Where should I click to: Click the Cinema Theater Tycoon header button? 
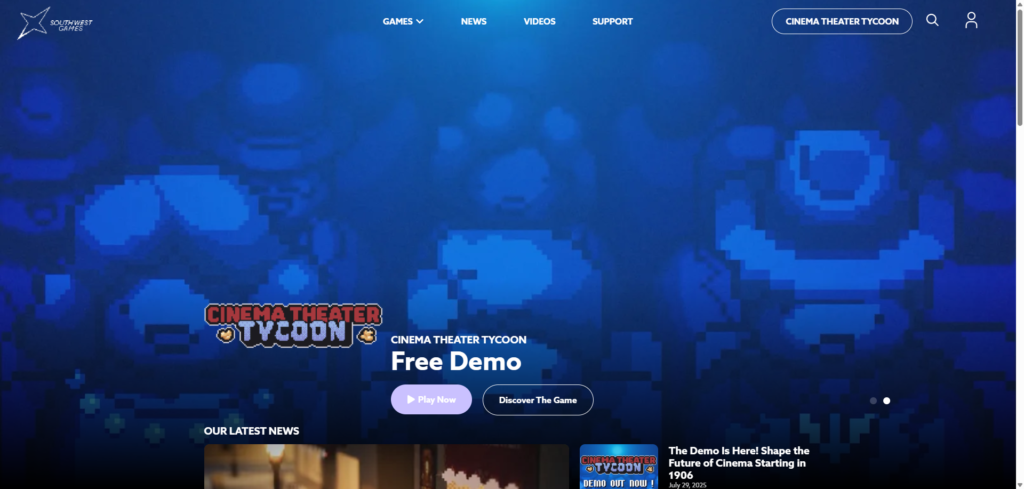click(841, 21)
